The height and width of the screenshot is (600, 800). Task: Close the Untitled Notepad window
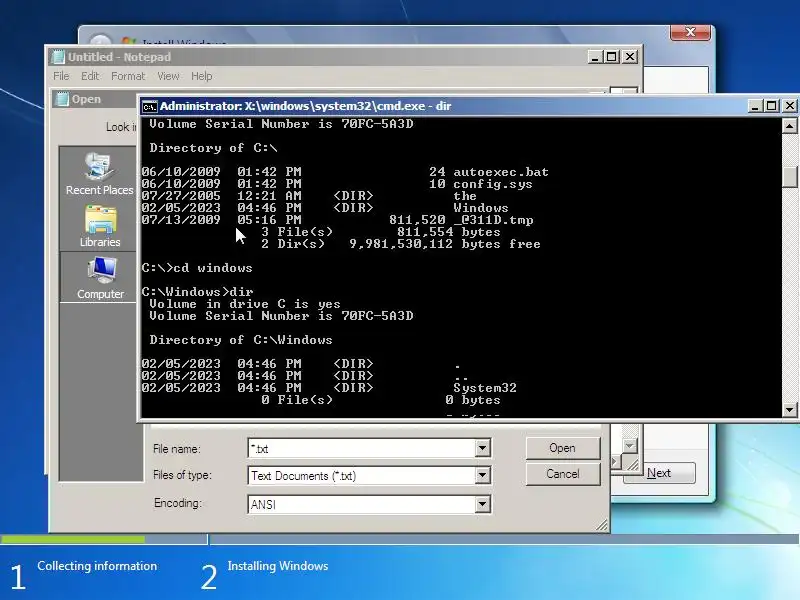click(x=631, y=57)
